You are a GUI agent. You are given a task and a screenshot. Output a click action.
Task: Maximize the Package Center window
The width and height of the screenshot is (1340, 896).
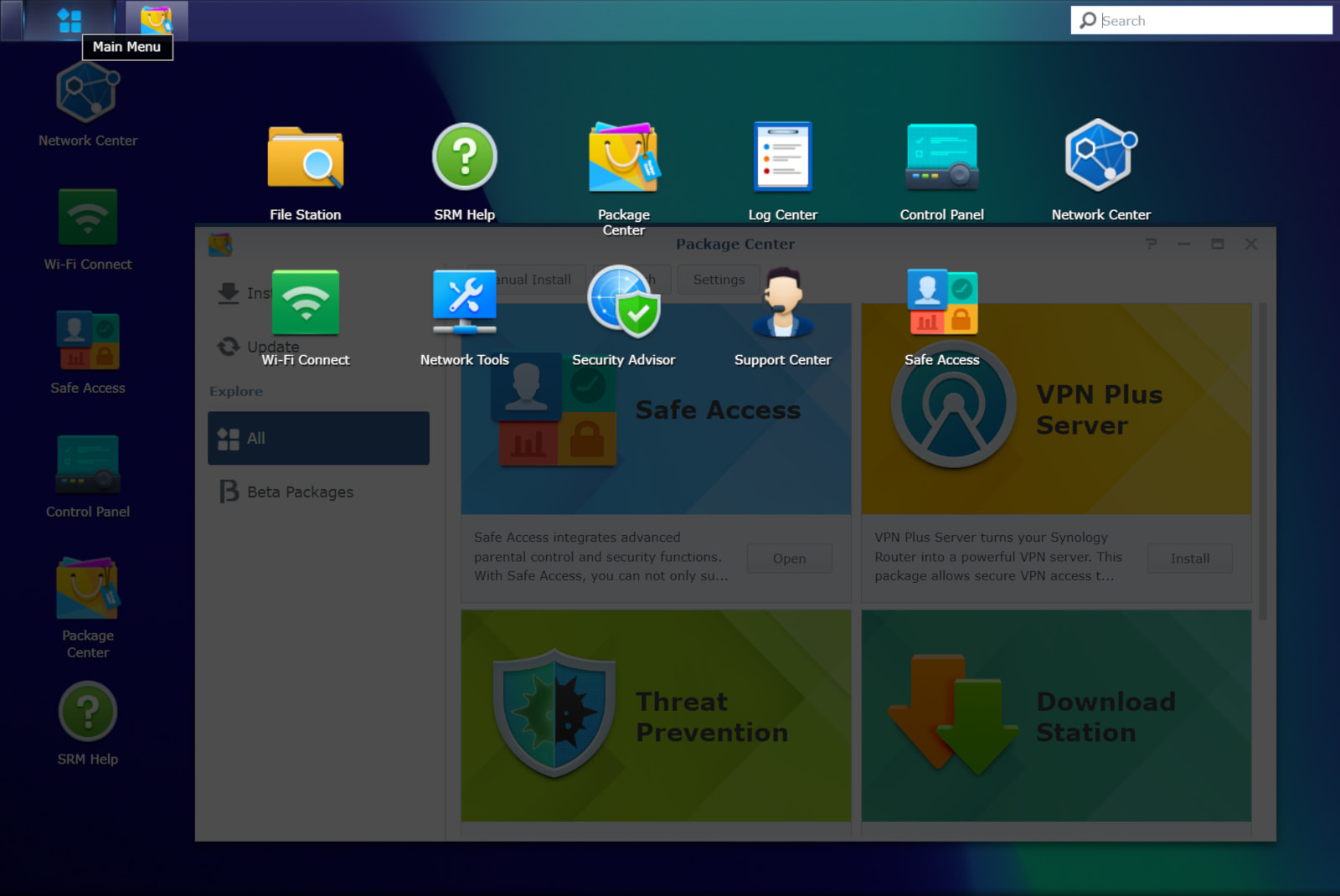(x=1217, y=244)
